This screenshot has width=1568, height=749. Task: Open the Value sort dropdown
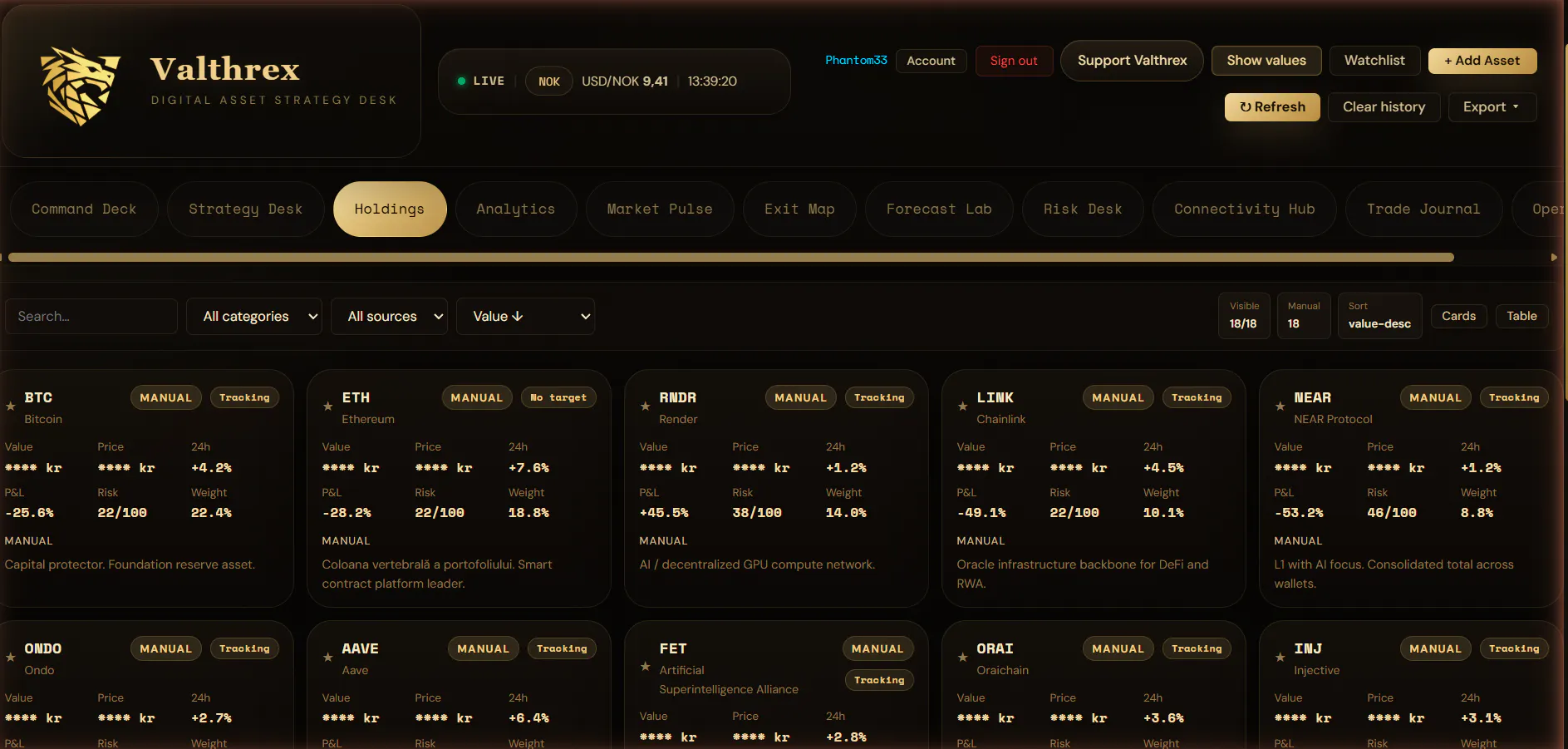[x=525, y=317]
